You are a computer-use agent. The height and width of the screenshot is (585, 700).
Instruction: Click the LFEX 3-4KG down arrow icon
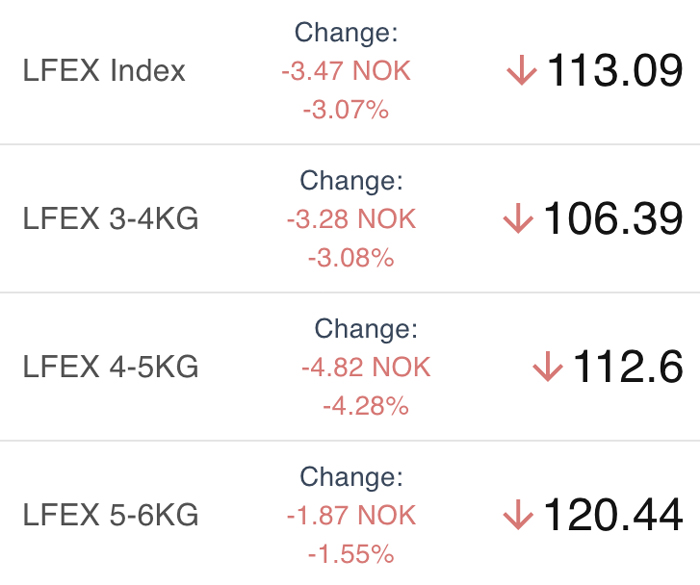point(518,218)
